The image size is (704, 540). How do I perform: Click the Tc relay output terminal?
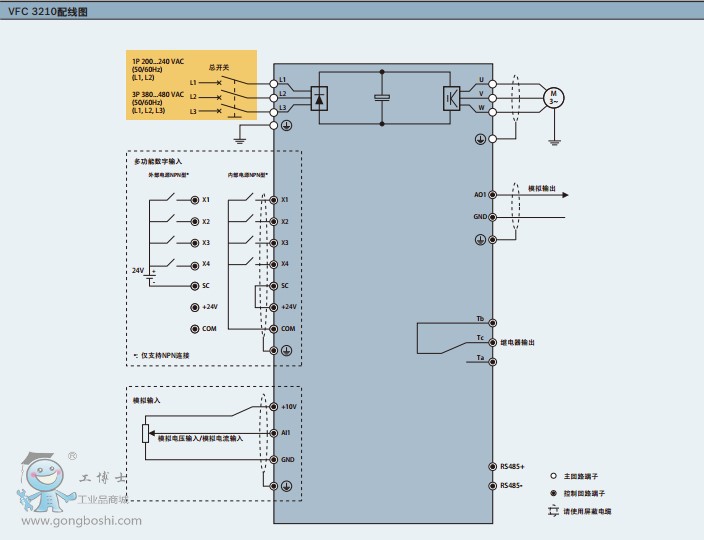click(492, 341)
